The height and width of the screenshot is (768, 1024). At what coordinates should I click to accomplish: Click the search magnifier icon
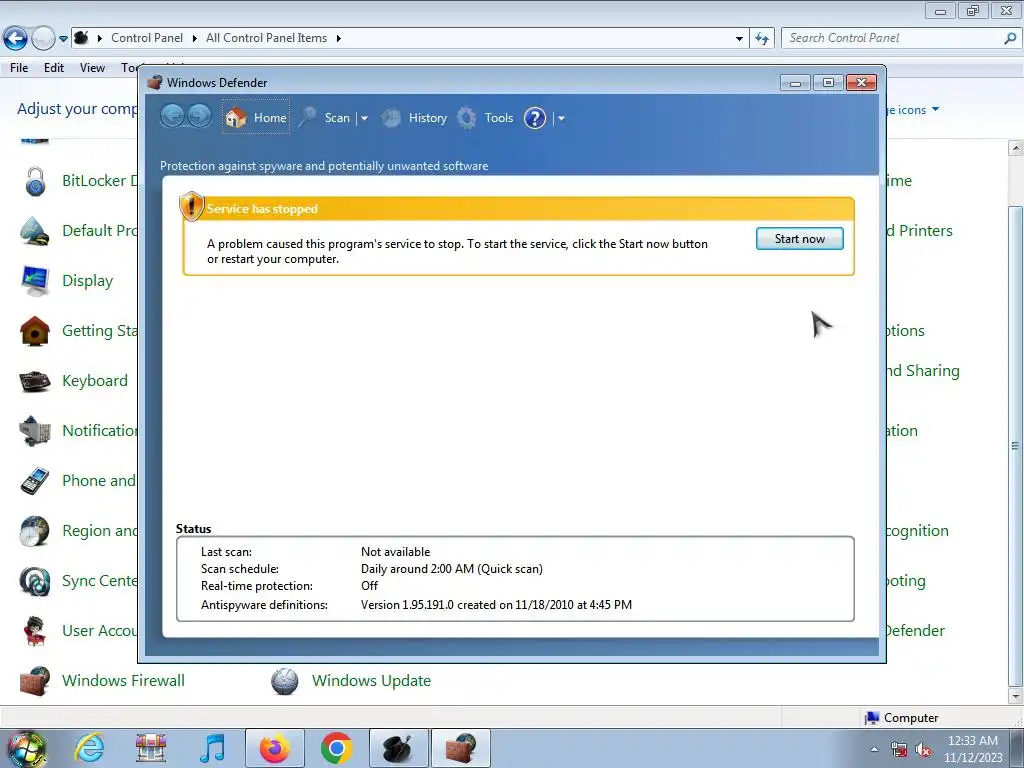(x=1010, y=38)
